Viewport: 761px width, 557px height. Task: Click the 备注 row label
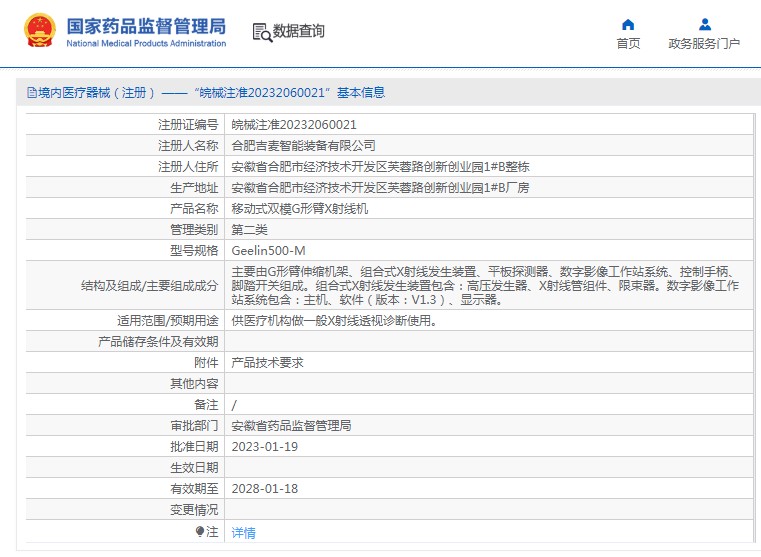tap(206, 405)
